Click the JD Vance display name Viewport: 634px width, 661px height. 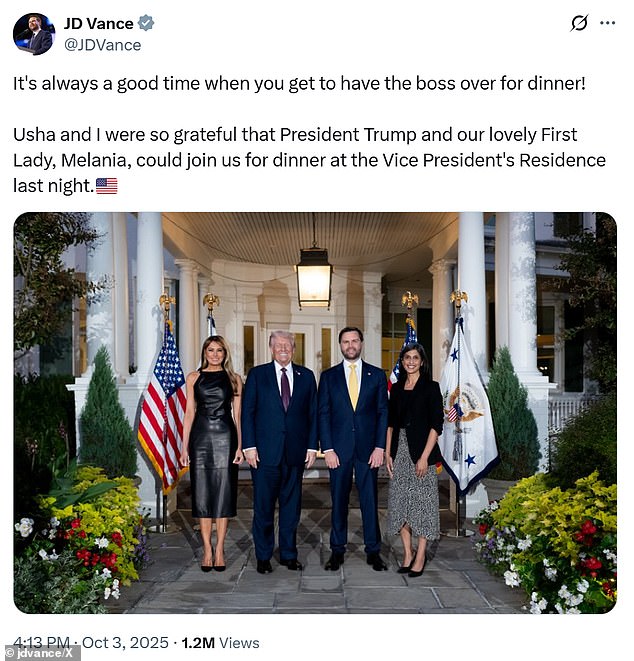coord(99,24)
